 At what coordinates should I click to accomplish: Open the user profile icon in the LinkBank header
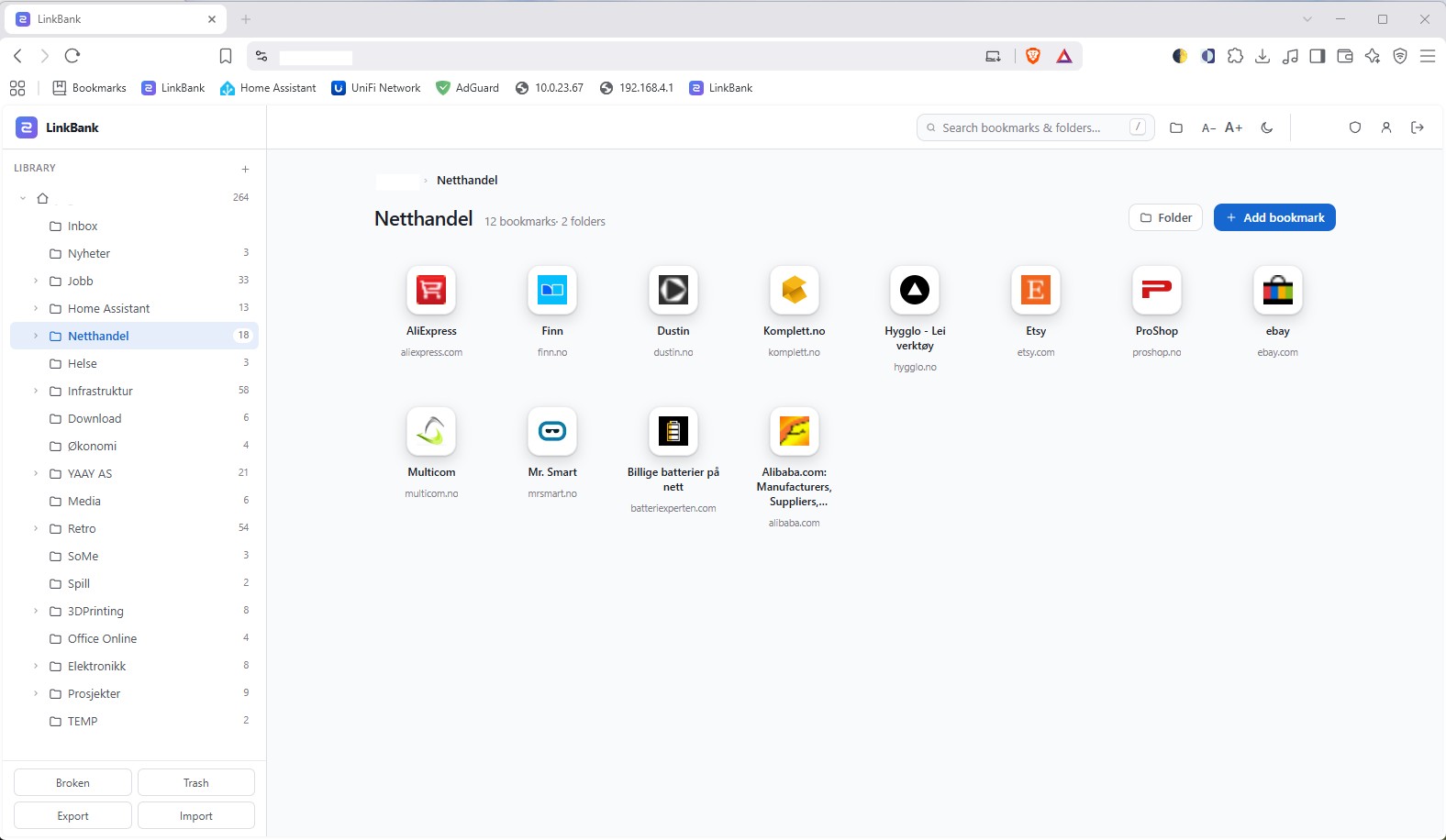(x=1386, y=127)
